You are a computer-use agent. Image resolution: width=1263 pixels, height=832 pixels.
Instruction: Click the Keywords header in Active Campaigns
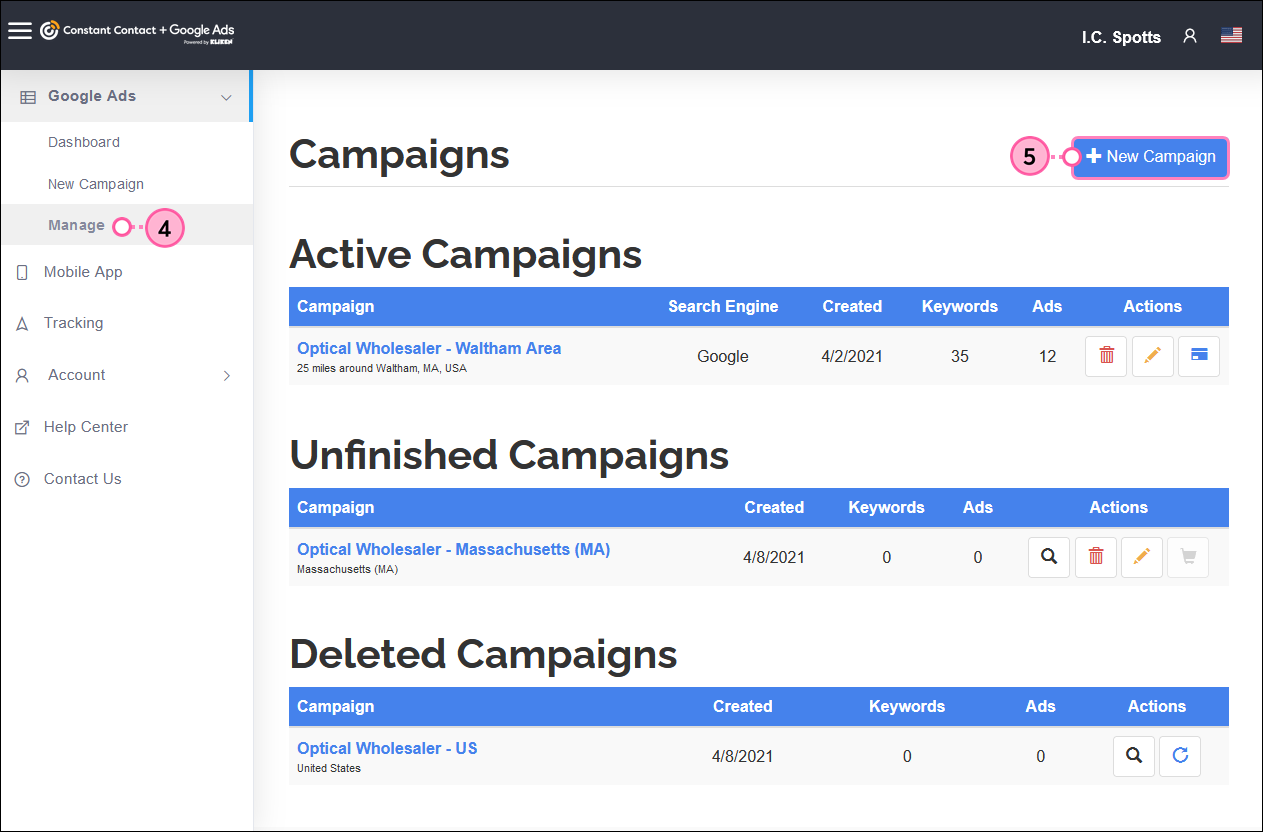pyautogui.click(x=960, y=306)
